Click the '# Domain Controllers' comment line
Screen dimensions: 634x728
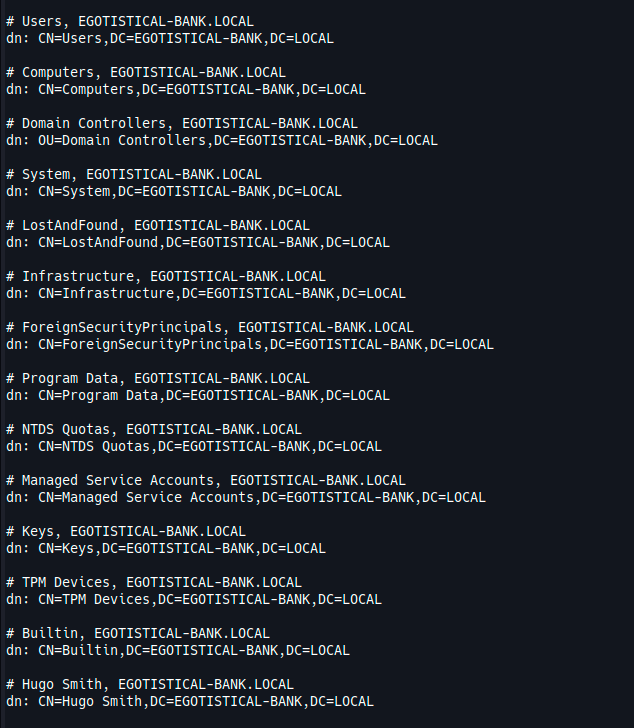coord(182,124)
